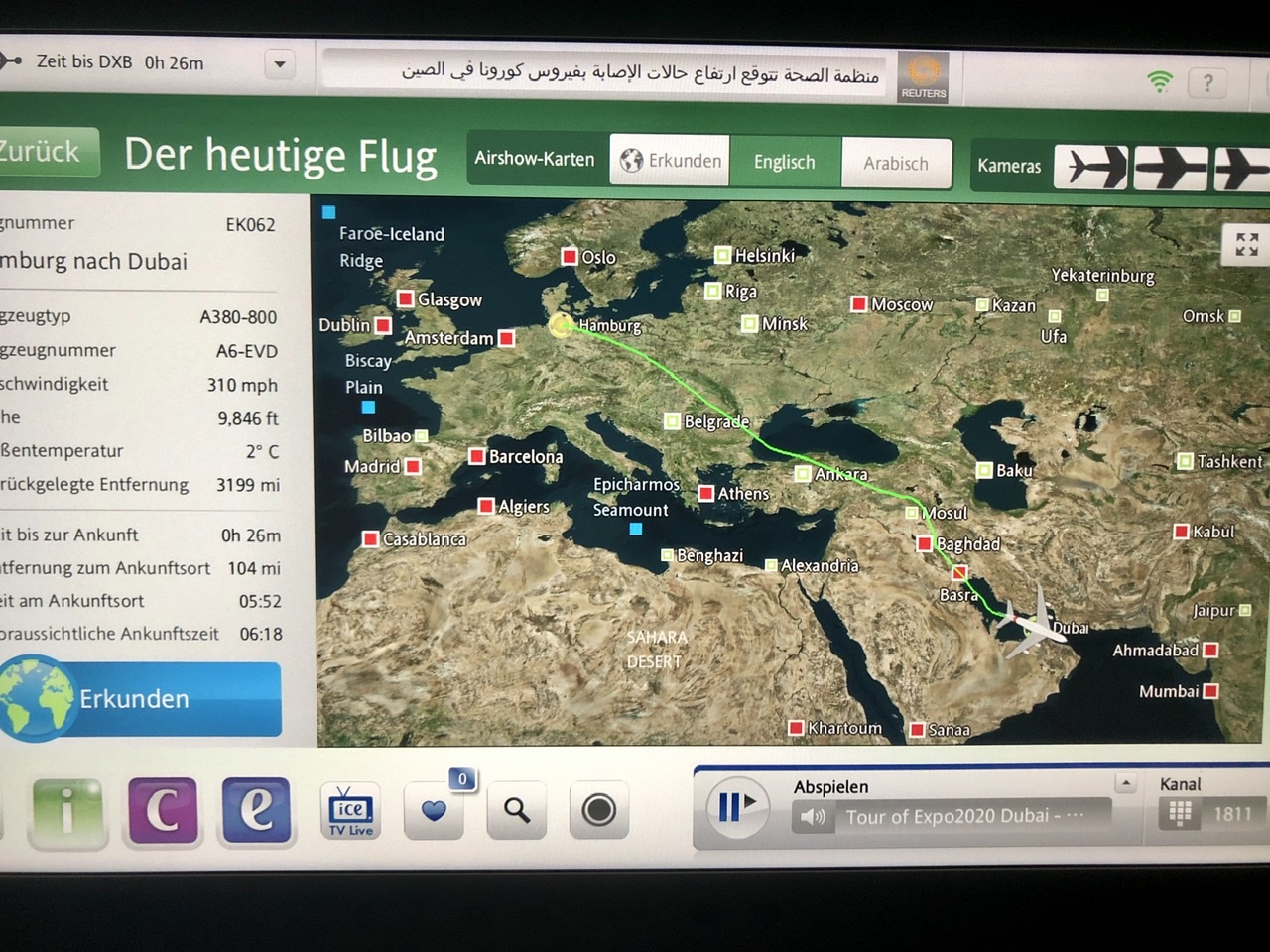Click the Ankara city marker

803,473
